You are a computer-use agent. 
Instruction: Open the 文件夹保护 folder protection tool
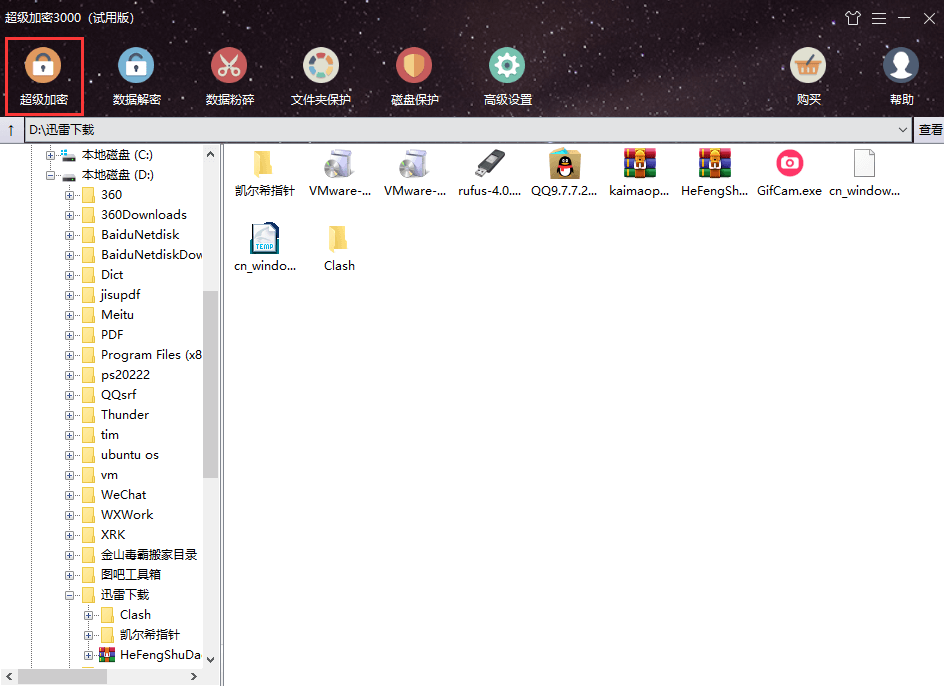(x=321, y=67)
